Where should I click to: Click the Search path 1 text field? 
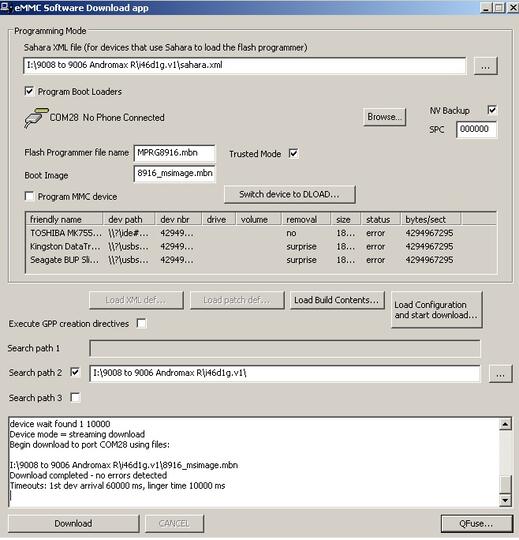click(284, 349)
